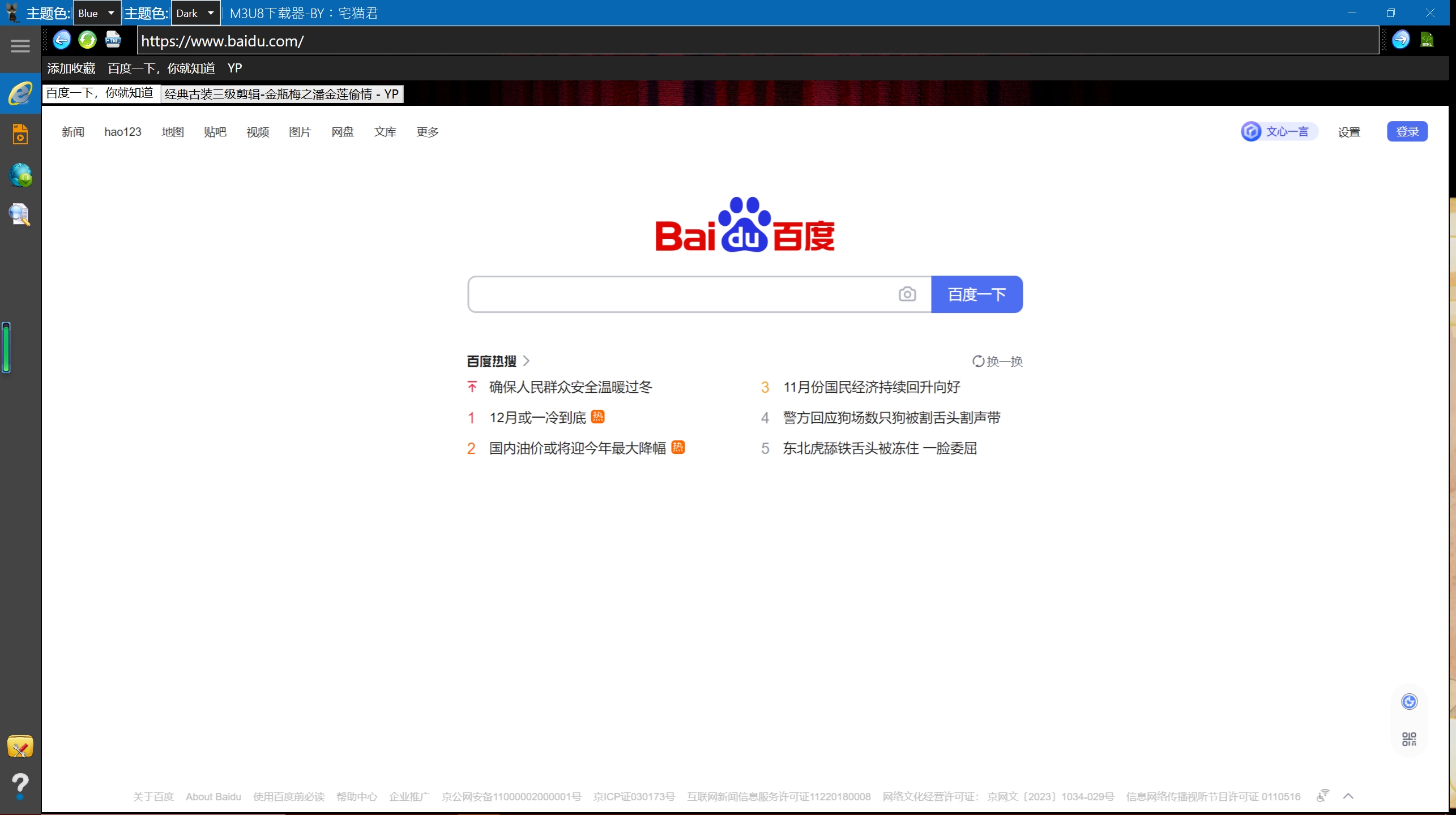Click the blue back arrow button
This screenshot has height=815, width=1456.
pos(62,40)
